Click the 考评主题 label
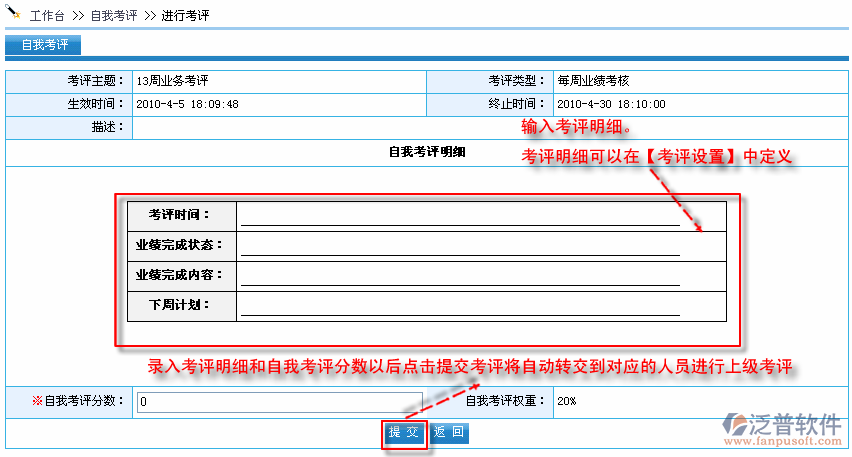852x457 pixels. pyautogui.click(x=95, y=81)
